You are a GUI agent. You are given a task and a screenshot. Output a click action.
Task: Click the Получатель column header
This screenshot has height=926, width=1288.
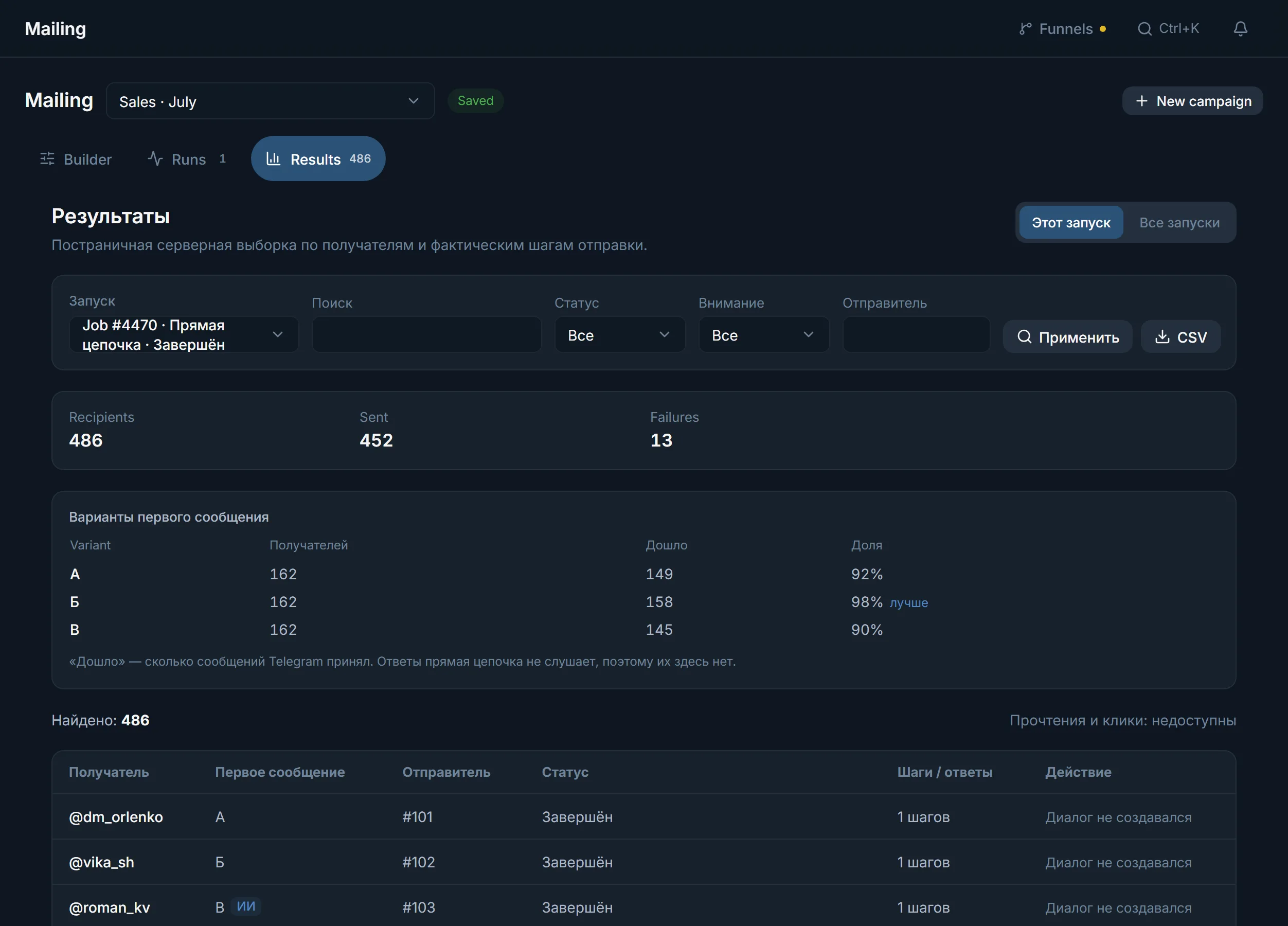pos(109,772)
